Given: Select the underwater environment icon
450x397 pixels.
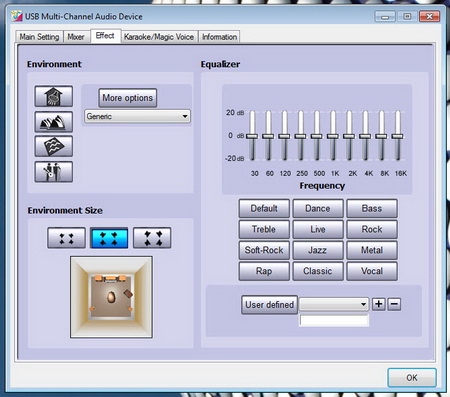Looking at the screenshot, I should [54, 146].
